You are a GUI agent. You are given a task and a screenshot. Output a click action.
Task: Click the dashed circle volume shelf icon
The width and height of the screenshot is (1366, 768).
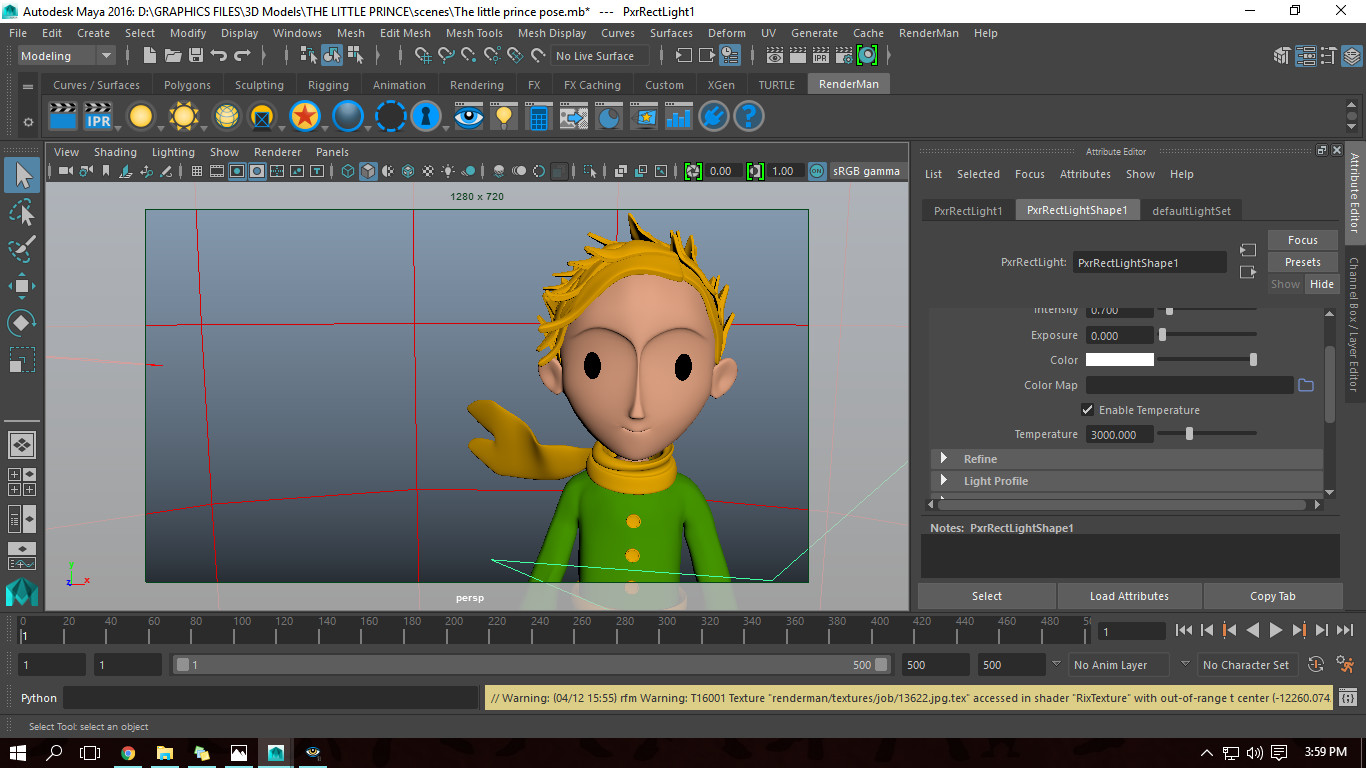[390, 117]
